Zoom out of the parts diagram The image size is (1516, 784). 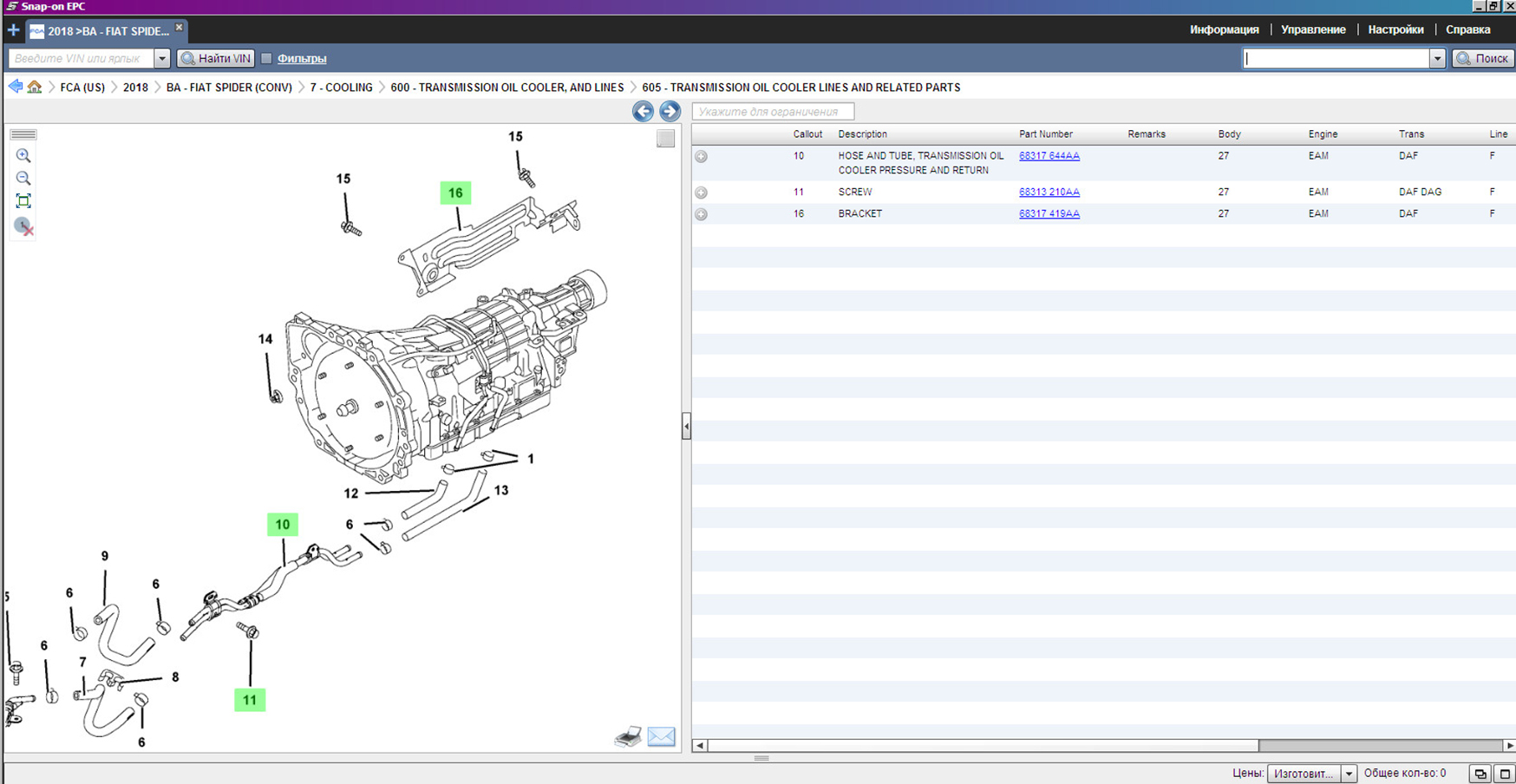click(23, 179)
